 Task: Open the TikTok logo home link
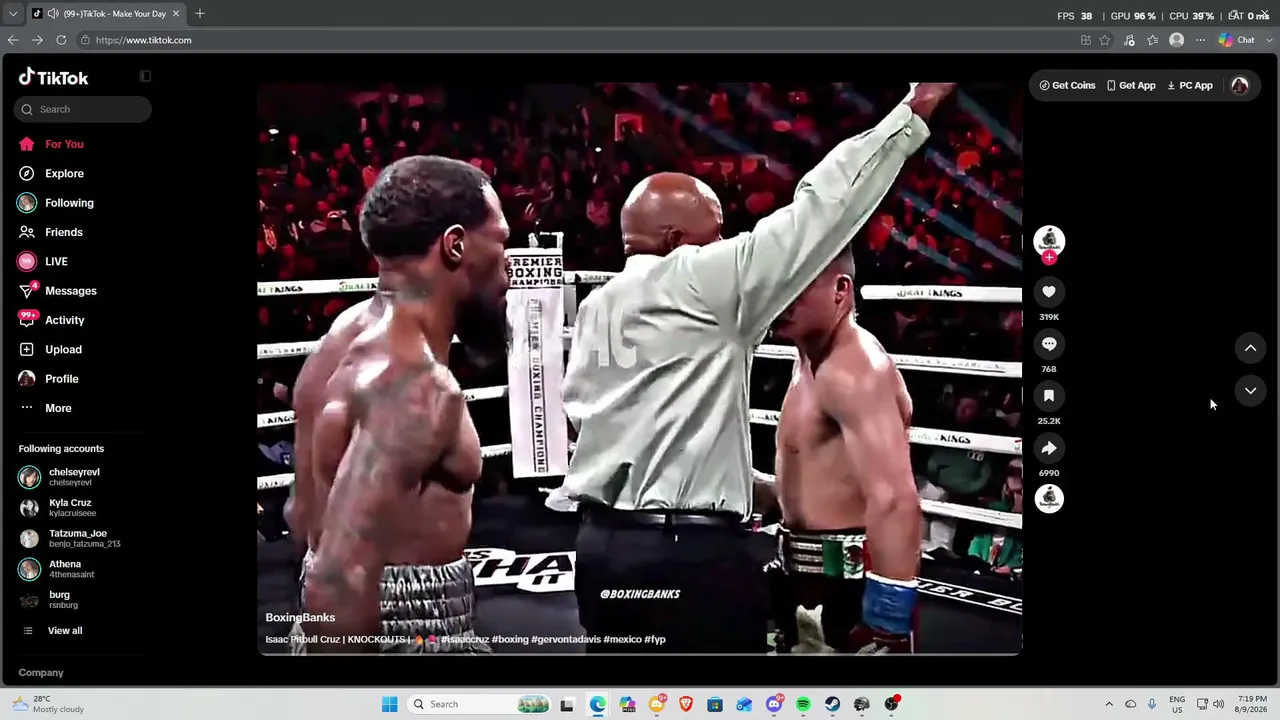coord(54,78)
